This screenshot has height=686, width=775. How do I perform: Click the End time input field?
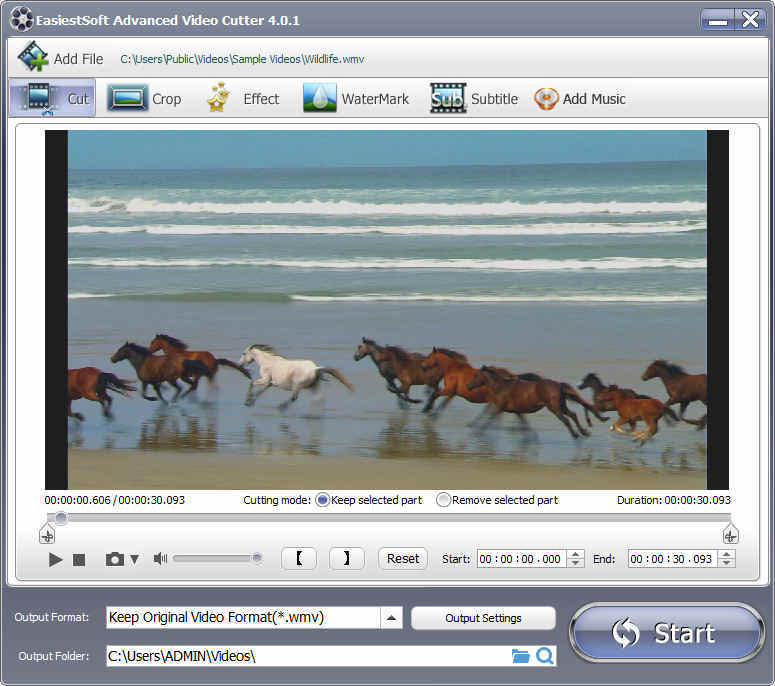tap(673, 558)
